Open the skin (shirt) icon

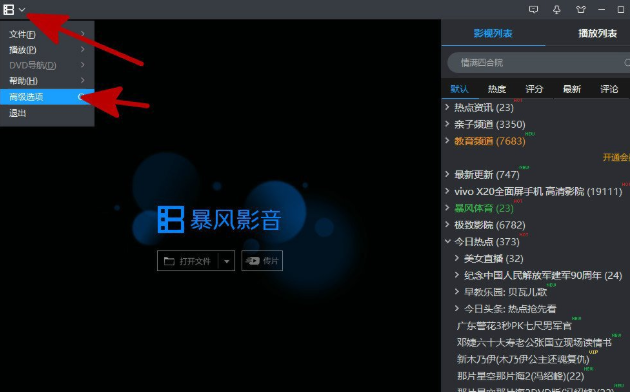point(581,10)
